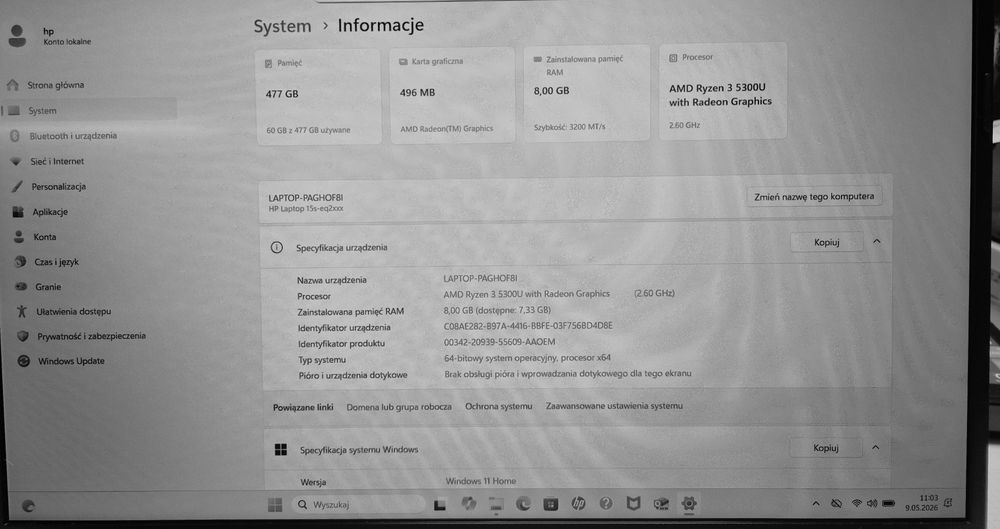Collapse the Specyfikacja urządzenia section
The width and height of the screenshot is (1000, 529).
pos(877,241)
